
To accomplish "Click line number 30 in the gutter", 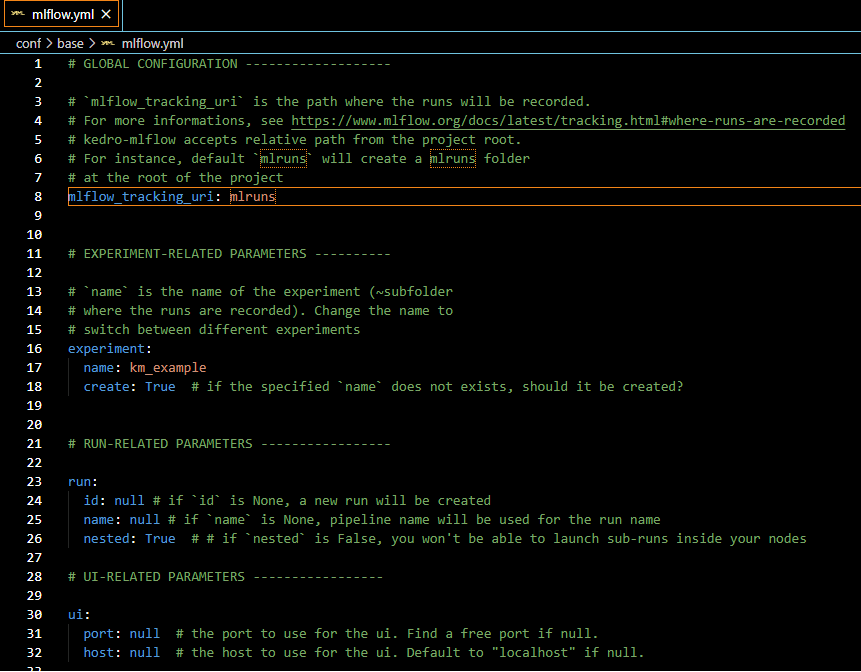I will coord(34,614).
